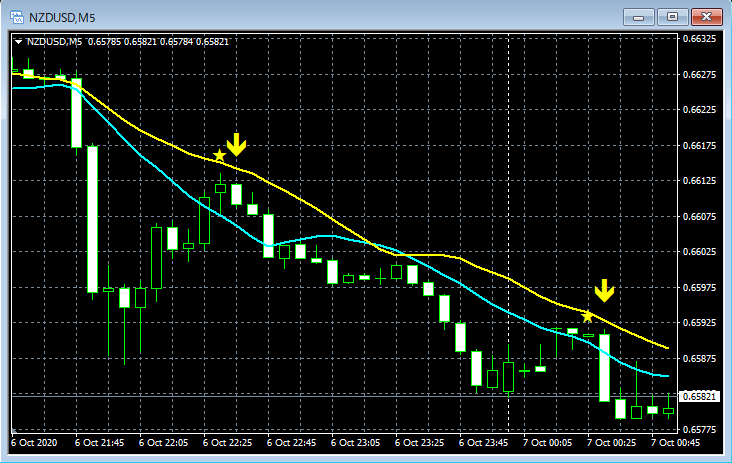Click the NZDUSD,M5 window title text
732x463 pixels.
tap(62, 18)
